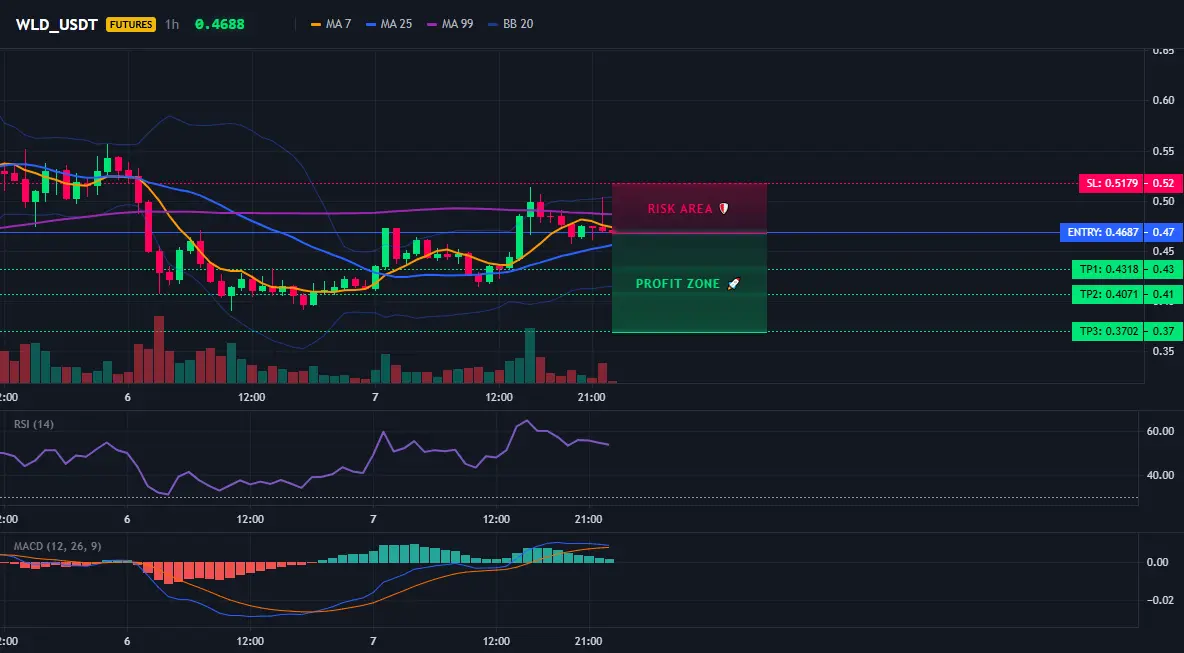Toggle the MA 25 legend item
The width and height of the screenshot is (1184, 653).
[389, 24]
